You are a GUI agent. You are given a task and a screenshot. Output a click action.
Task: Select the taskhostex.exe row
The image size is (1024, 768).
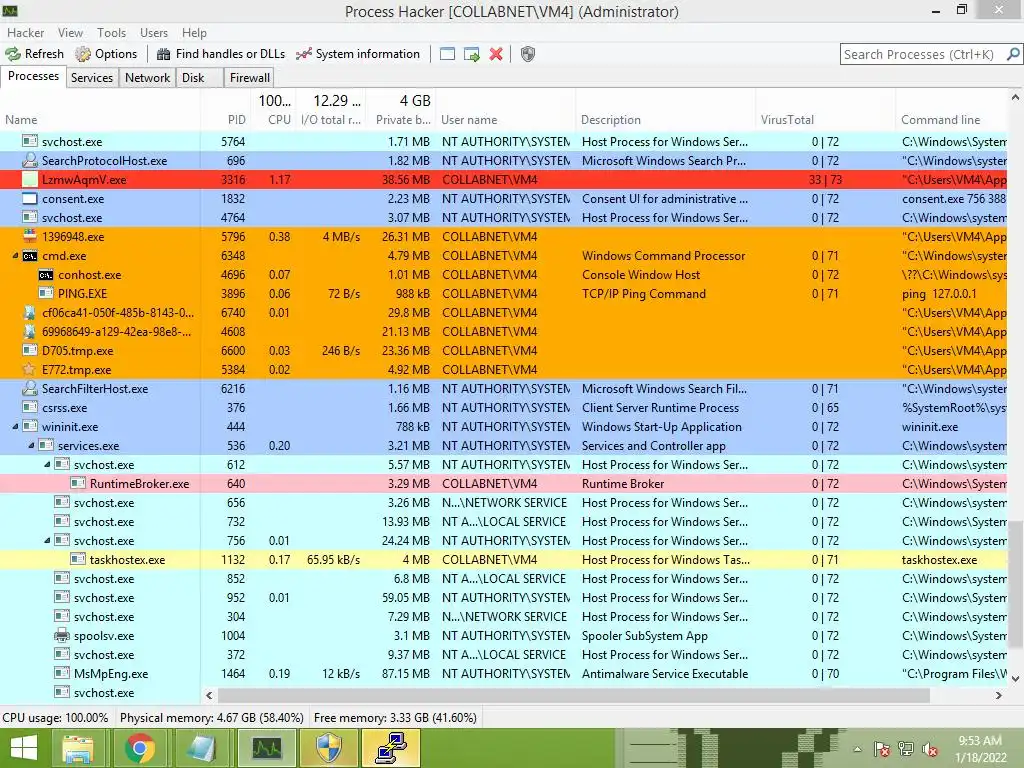point(504,560)
